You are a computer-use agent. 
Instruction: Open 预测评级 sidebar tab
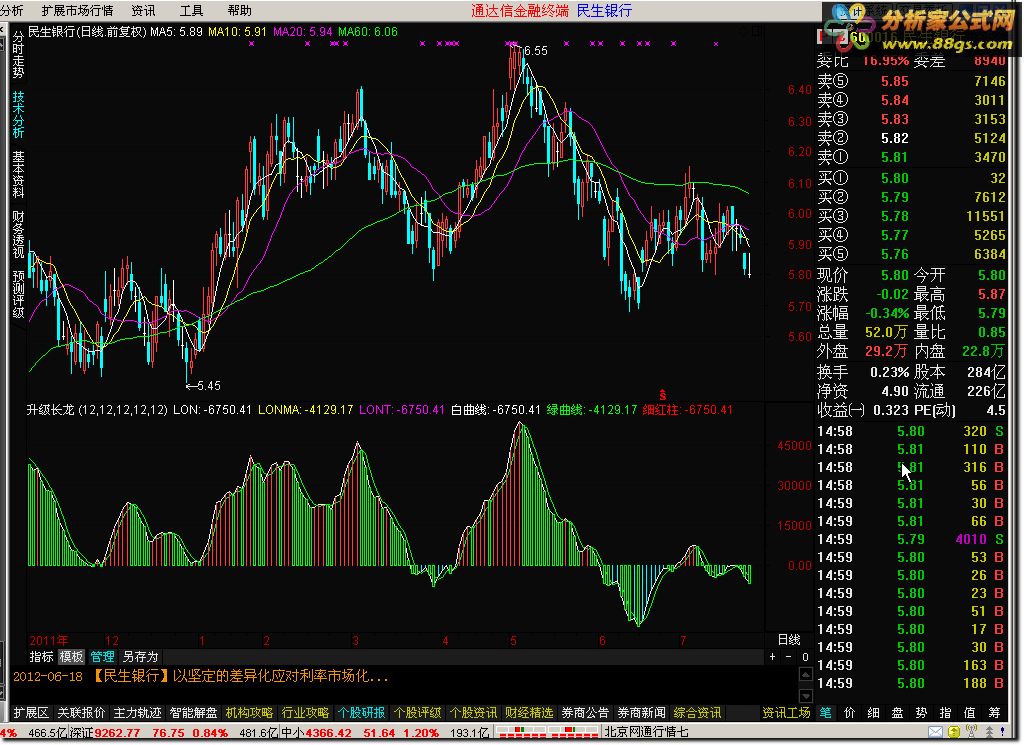coord(18,295)
